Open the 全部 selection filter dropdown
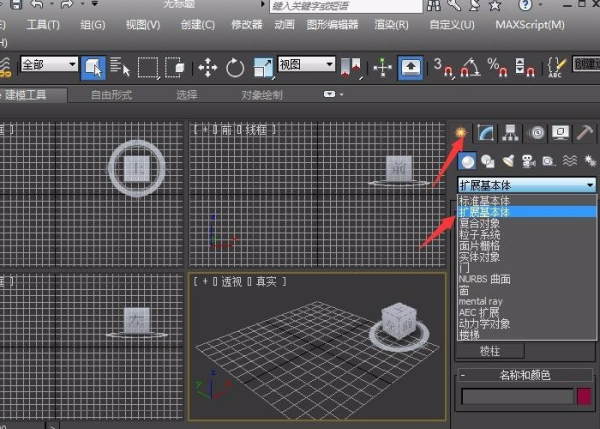Viewport: 600px width, 429px height. pyautogui.click(x=49, y=64)
